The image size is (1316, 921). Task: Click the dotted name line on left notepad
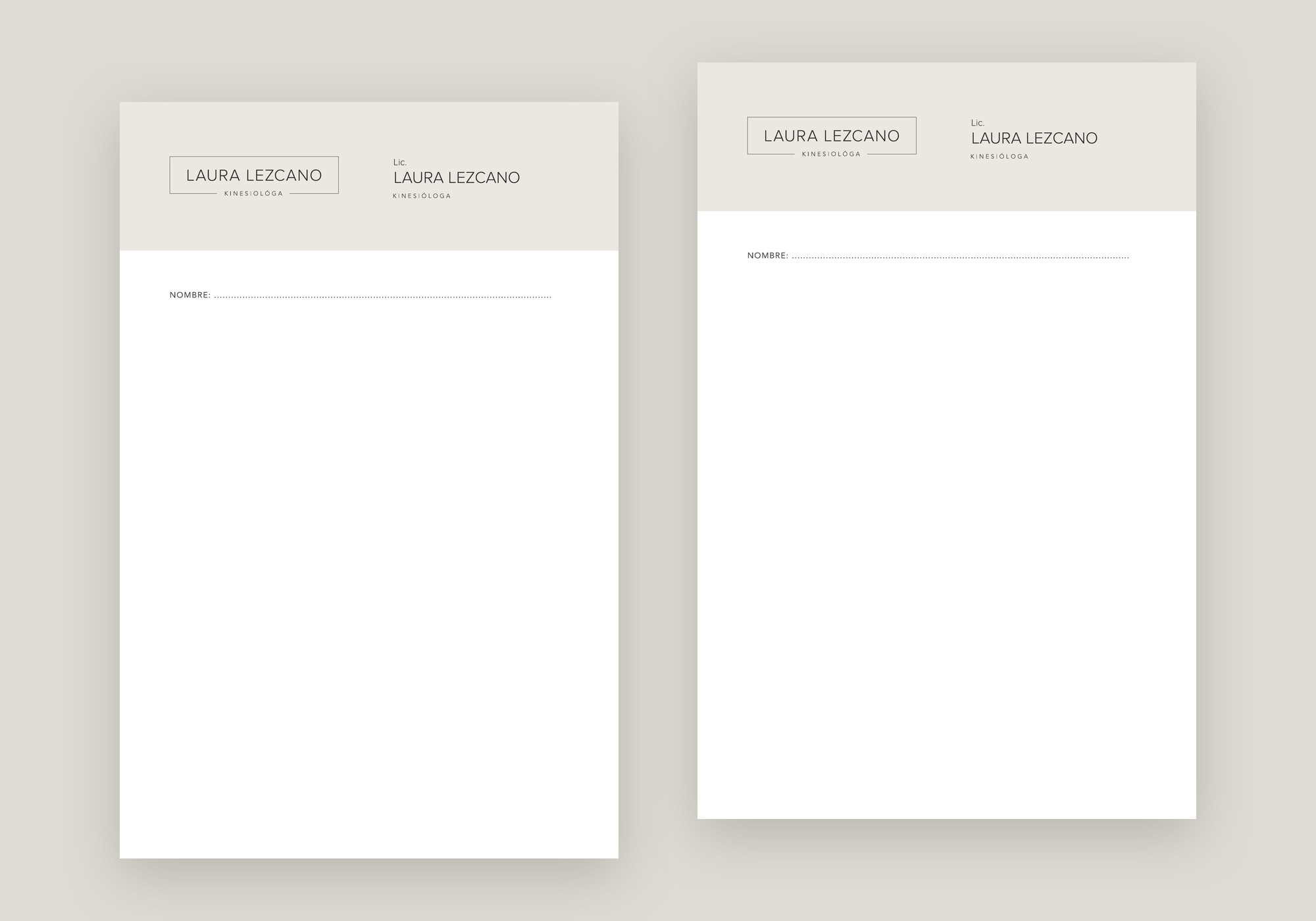coord(383,297)
